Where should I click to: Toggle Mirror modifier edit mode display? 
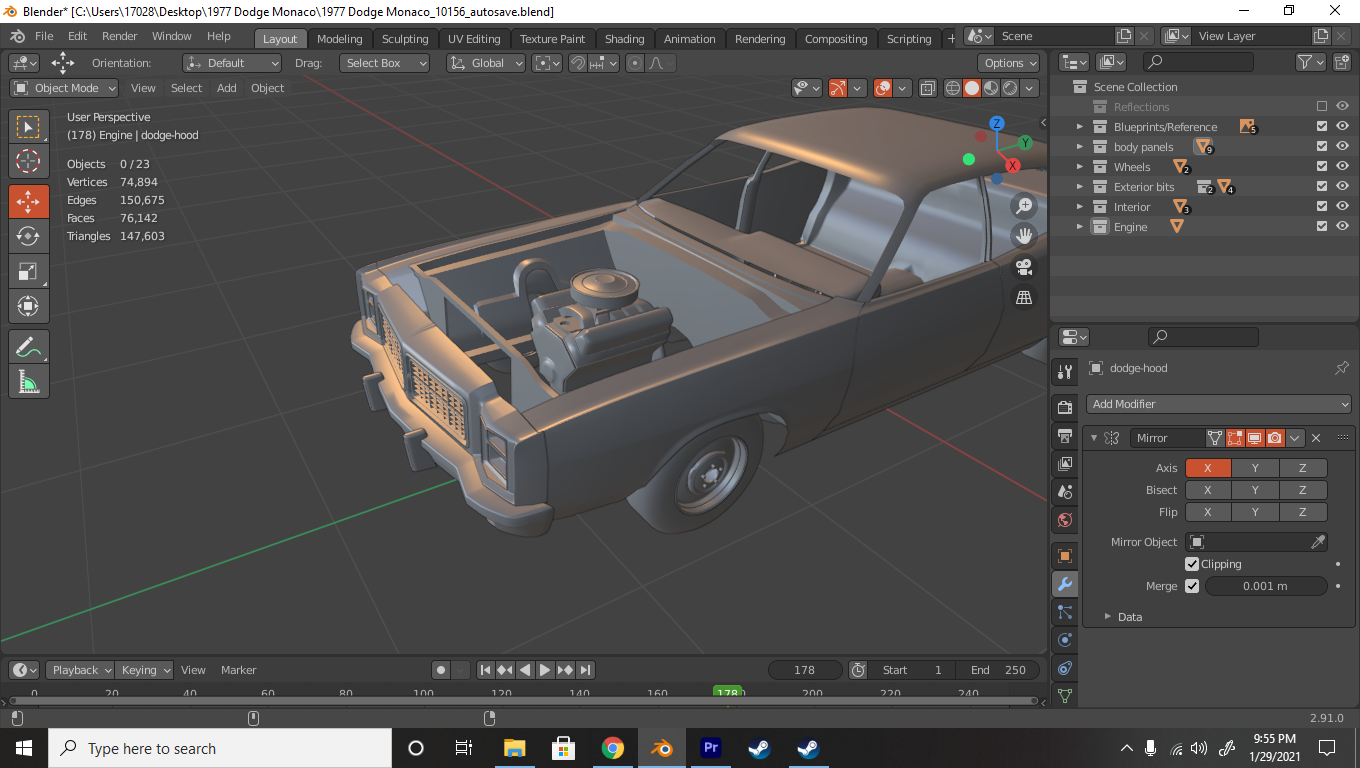pos(1234,438)
